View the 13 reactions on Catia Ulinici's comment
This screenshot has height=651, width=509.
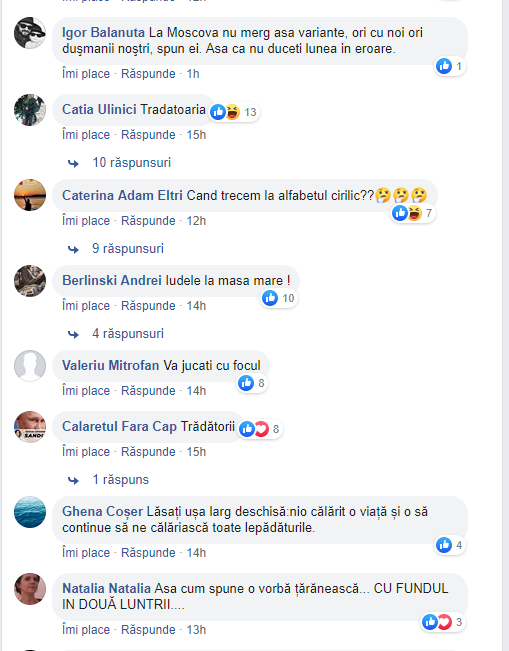coord(234,112)
